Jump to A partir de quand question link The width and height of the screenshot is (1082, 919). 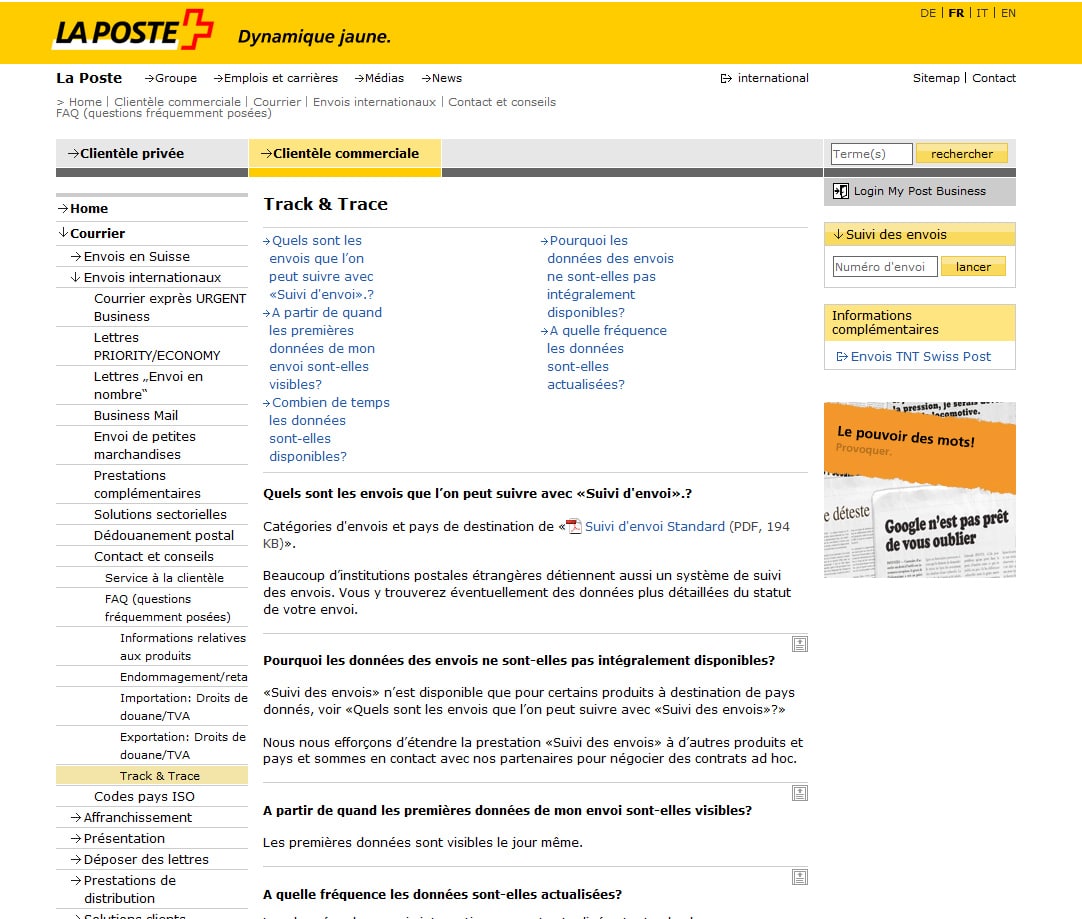[x=323, y=348]
